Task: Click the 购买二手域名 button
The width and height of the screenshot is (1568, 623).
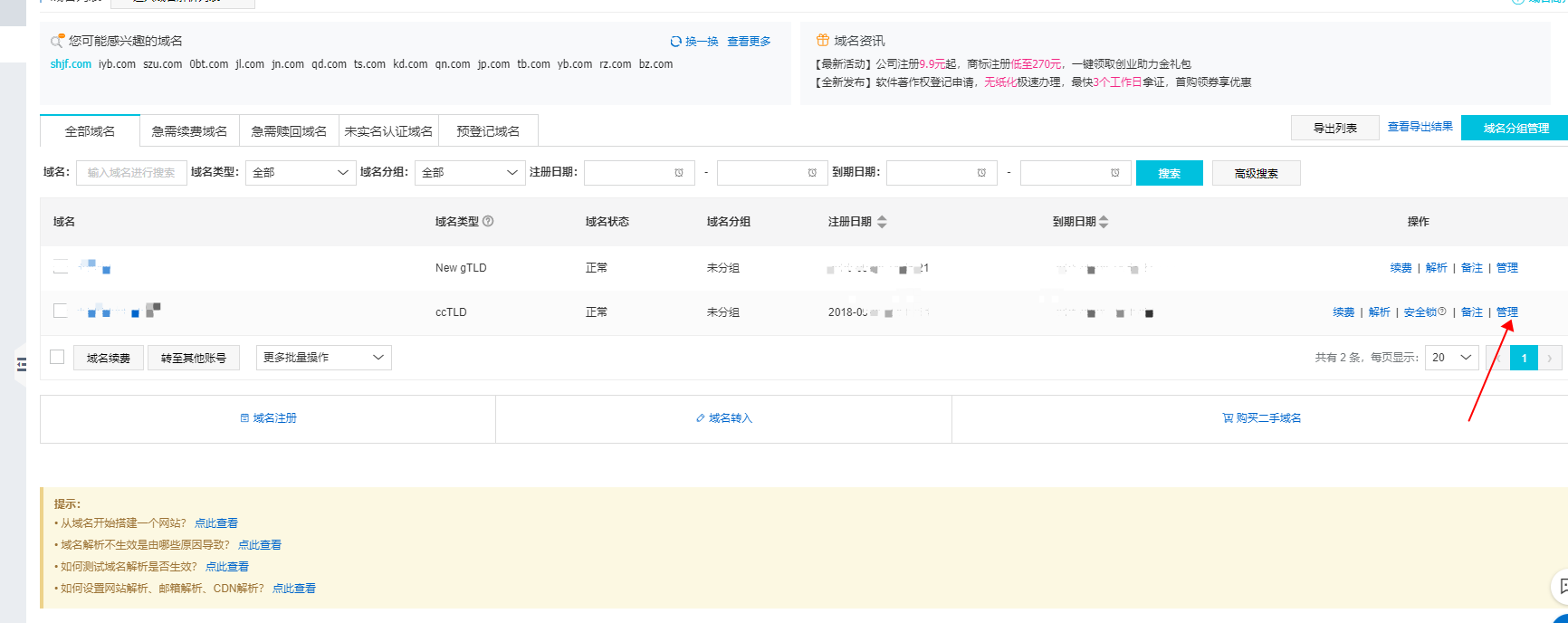Action: pos(1261,418)
